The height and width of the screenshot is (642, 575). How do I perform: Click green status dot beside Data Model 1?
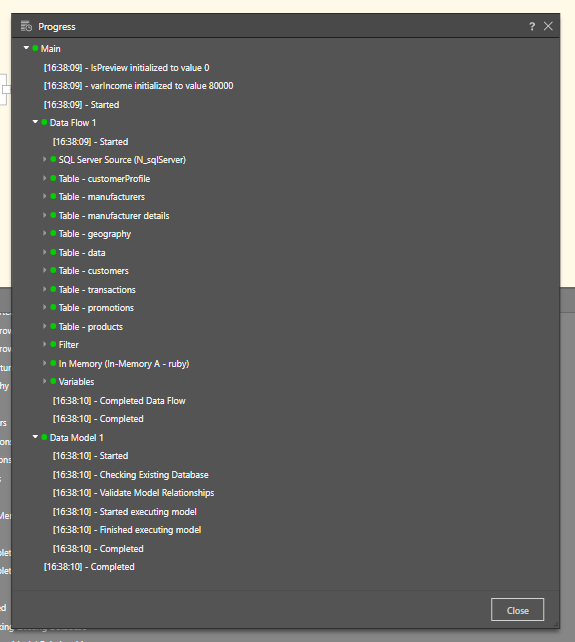(44, 437)
